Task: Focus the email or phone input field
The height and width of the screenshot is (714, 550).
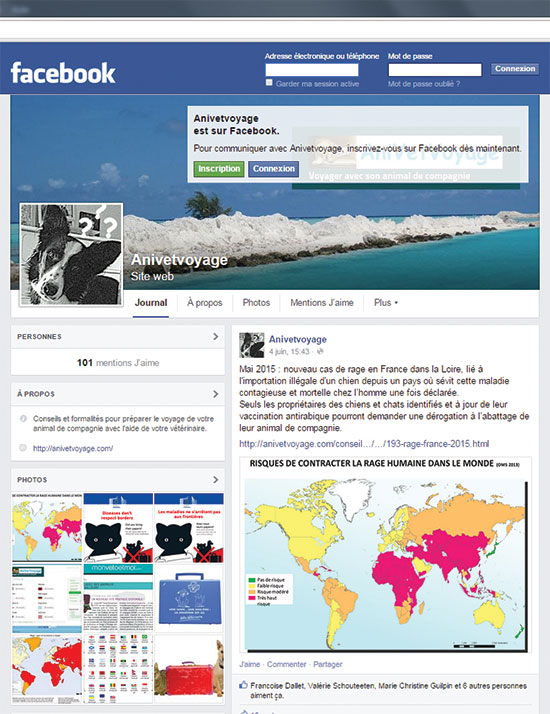Action: [312, 70]
